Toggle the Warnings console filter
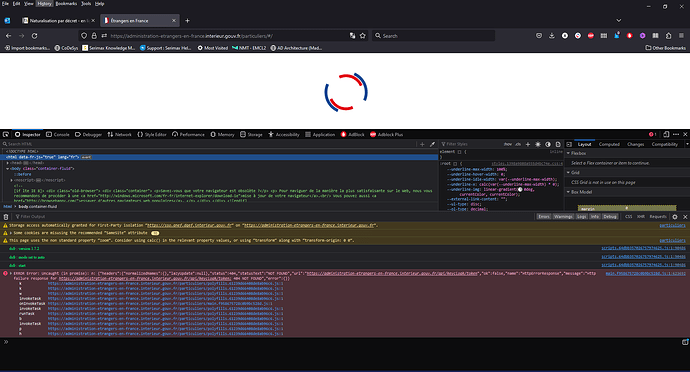This screenshot has width=690, height=372. 563,217
